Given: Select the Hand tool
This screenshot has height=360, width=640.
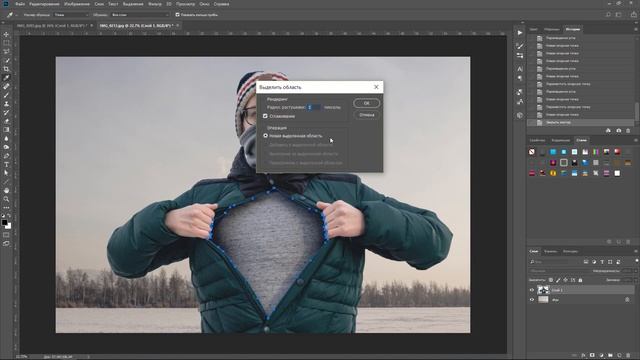Looking at the screenshot, I should point(6,191).
